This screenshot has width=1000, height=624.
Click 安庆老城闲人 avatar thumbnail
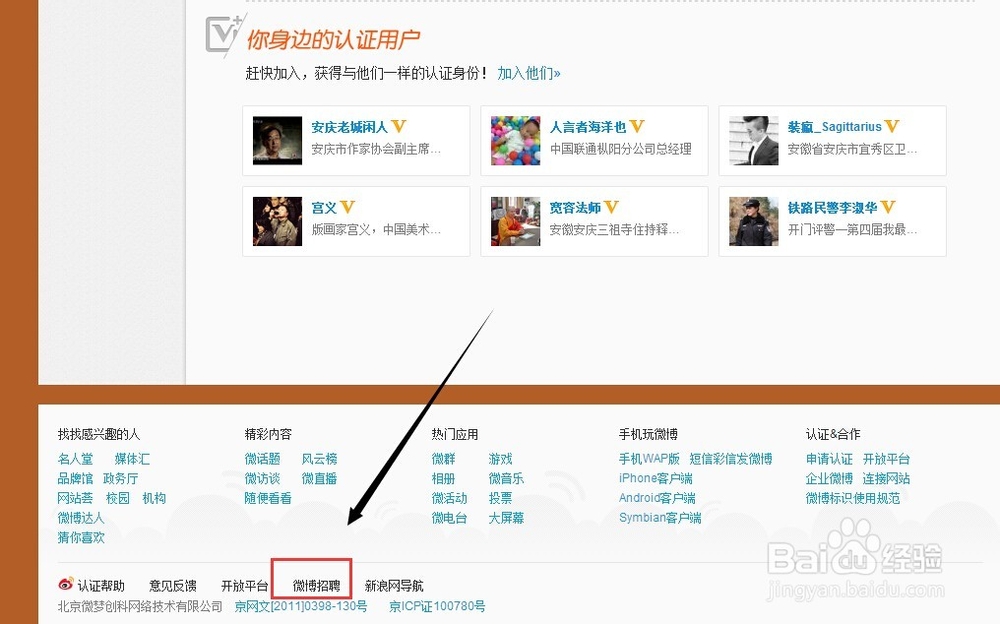(x=277, y=140)
